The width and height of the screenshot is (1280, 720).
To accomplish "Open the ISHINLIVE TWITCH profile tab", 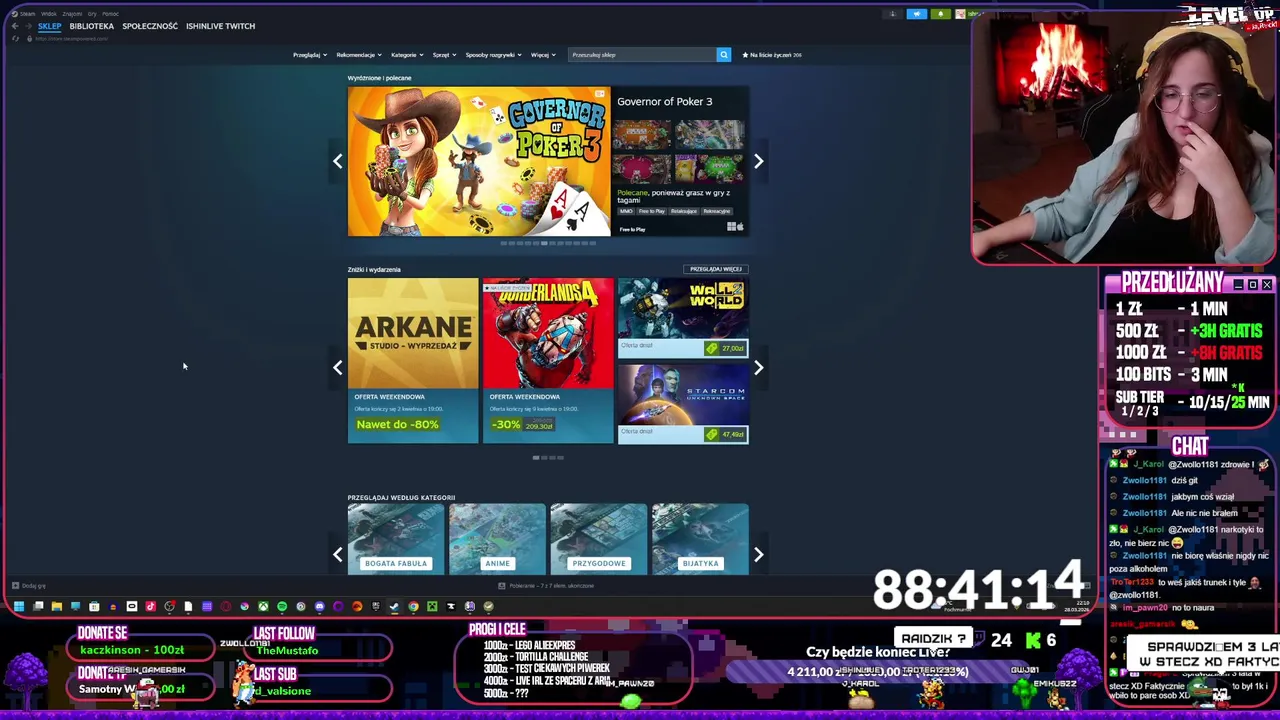I will (x=220, y=26).
